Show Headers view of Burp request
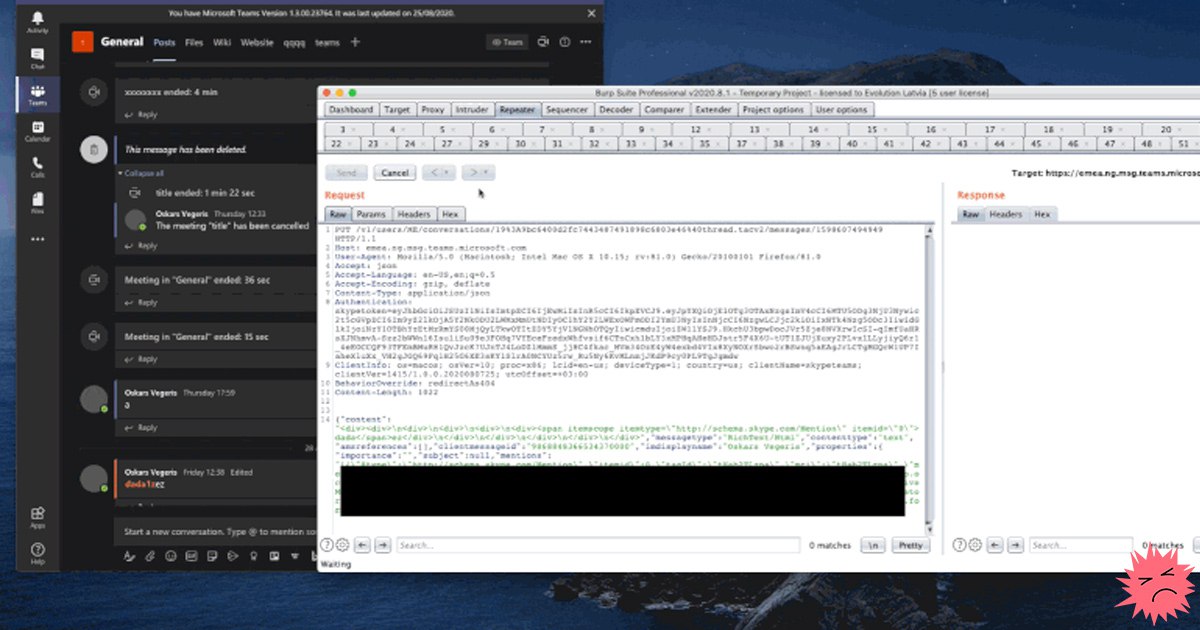Viewport: 1200px width, 630px height. click(x=414, y=214)
